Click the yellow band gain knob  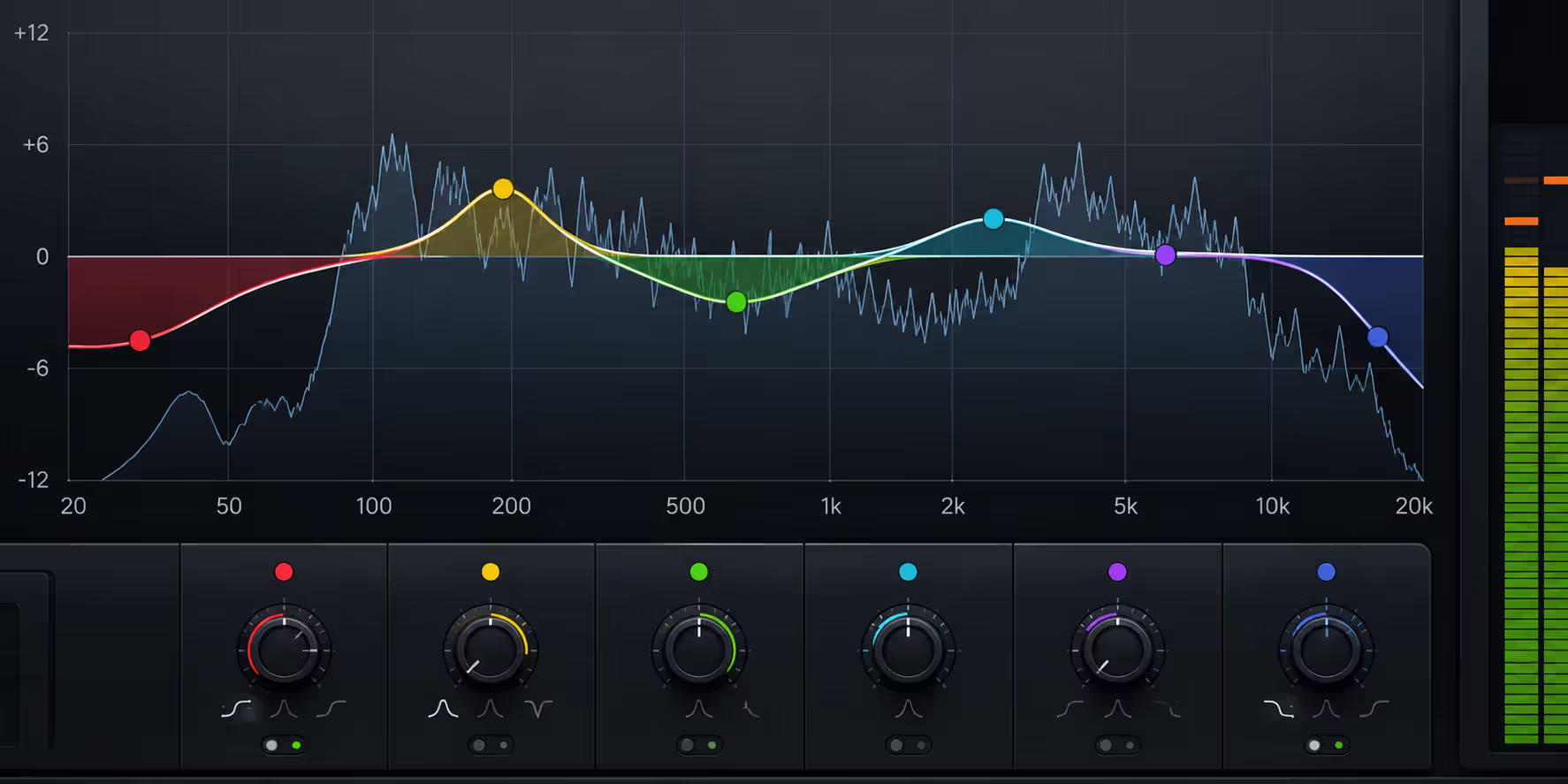[x=491, y=651]
